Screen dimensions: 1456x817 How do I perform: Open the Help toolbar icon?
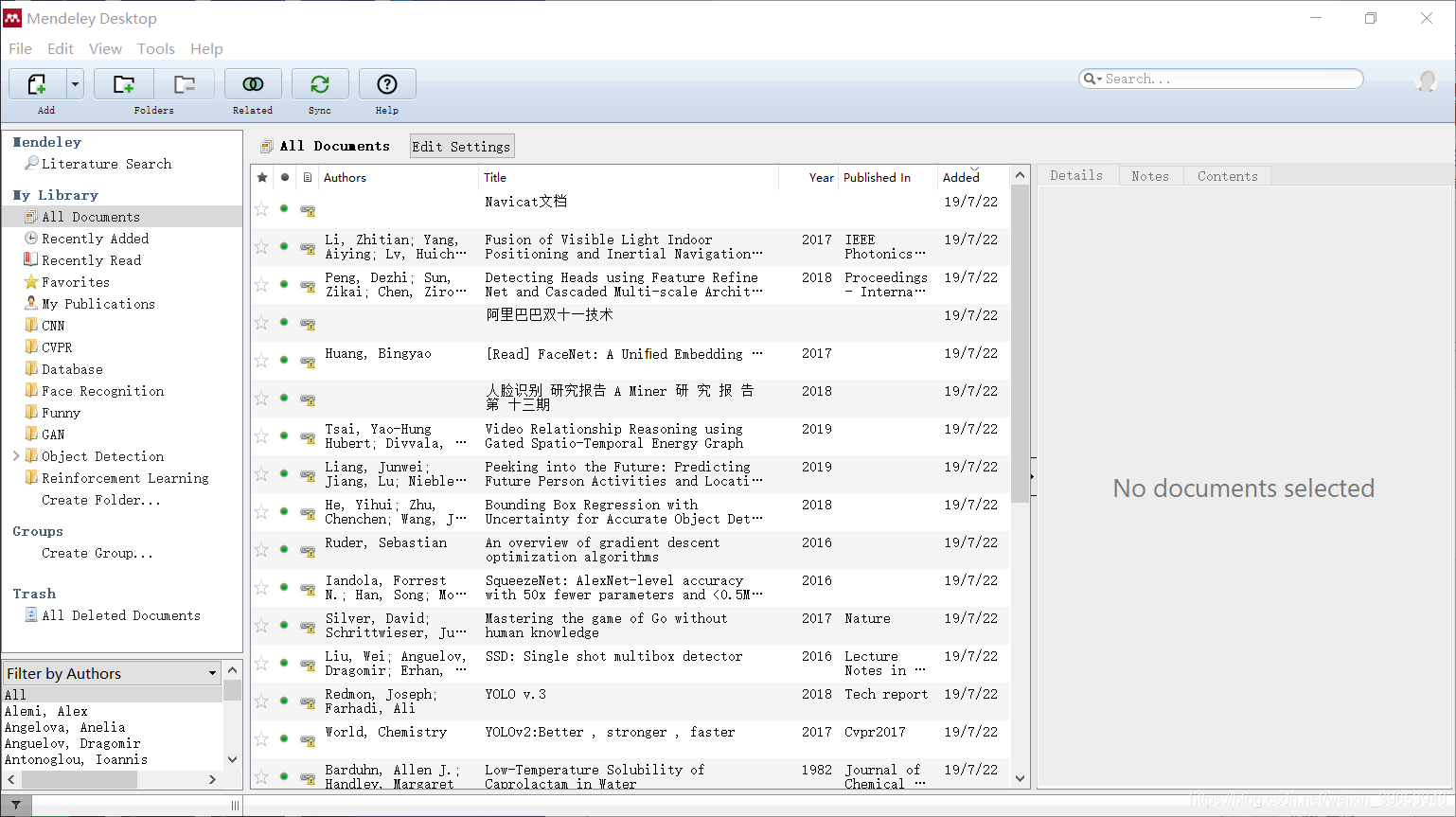[x=387, y=84]
